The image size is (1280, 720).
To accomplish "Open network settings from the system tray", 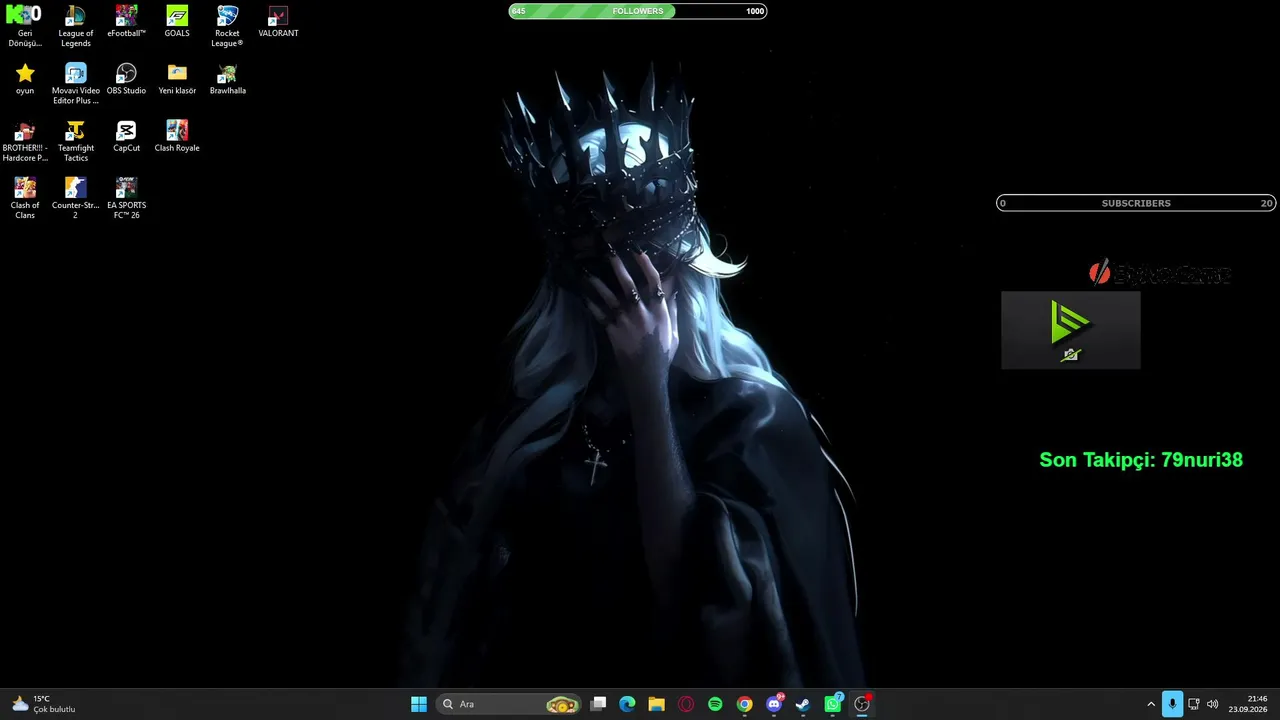I will (x=1194, y=704).
